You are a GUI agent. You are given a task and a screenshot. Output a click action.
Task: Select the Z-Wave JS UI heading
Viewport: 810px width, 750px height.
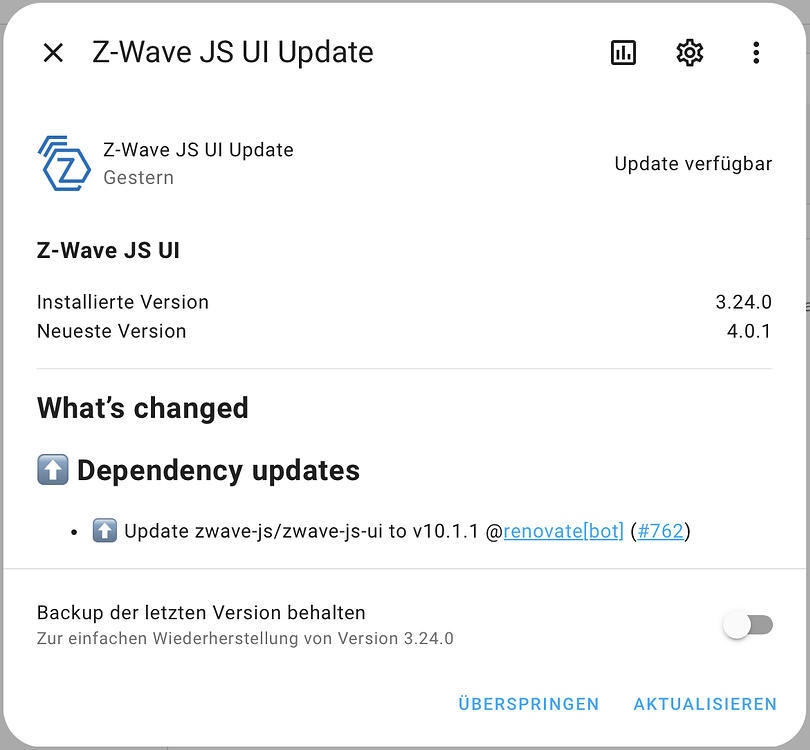107,250
